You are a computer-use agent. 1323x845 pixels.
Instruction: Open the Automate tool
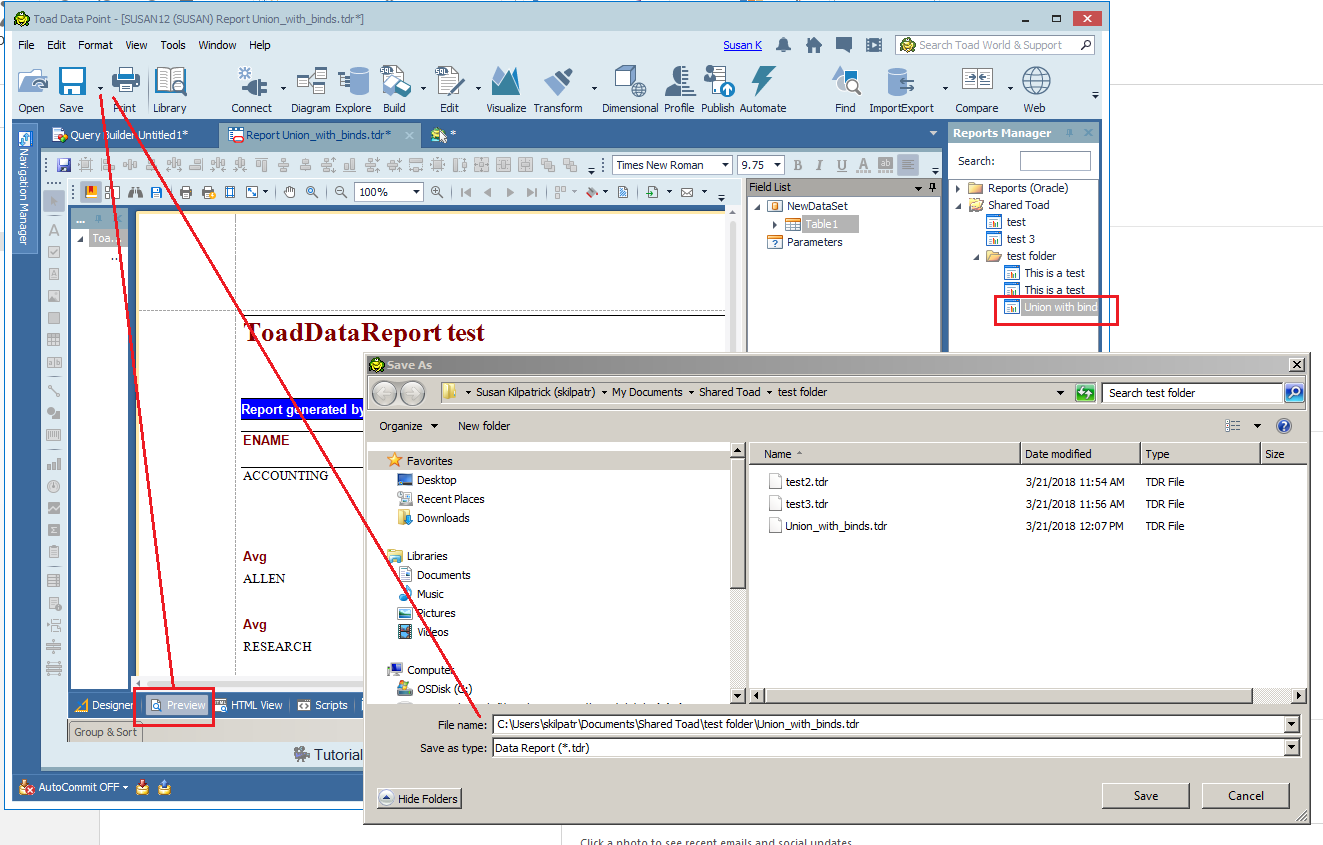tap(763, 90)
